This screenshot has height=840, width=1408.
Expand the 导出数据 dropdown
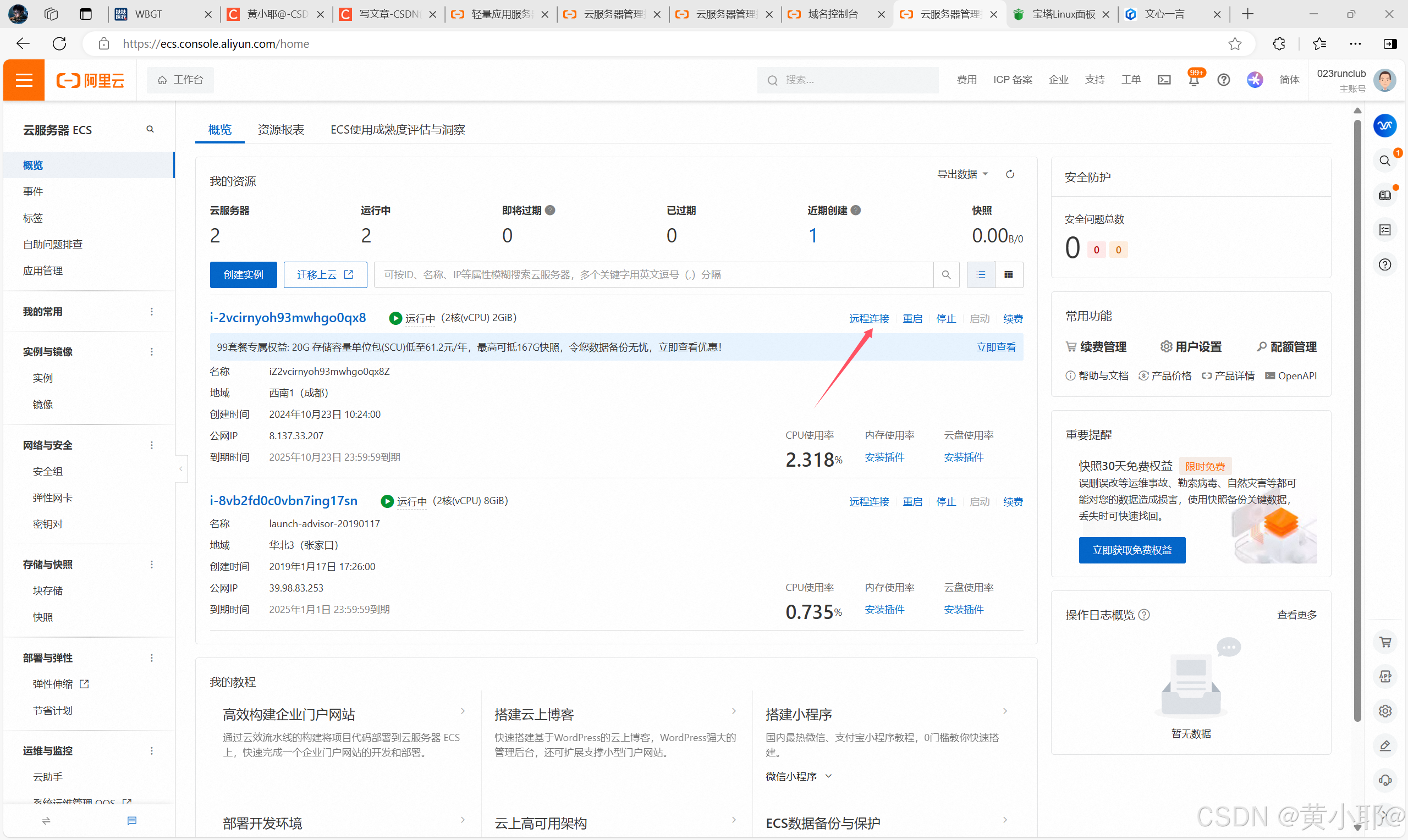point(963,174)
